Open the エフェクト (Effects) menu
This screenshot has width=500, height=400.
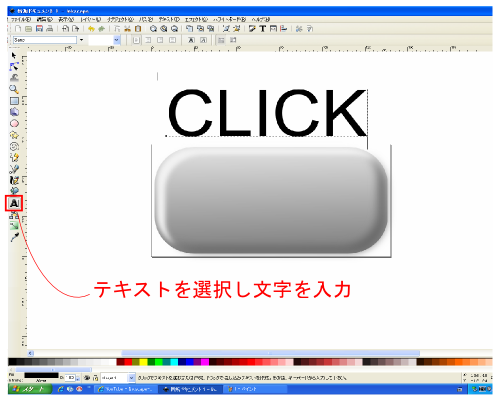[x=196, y=20]
